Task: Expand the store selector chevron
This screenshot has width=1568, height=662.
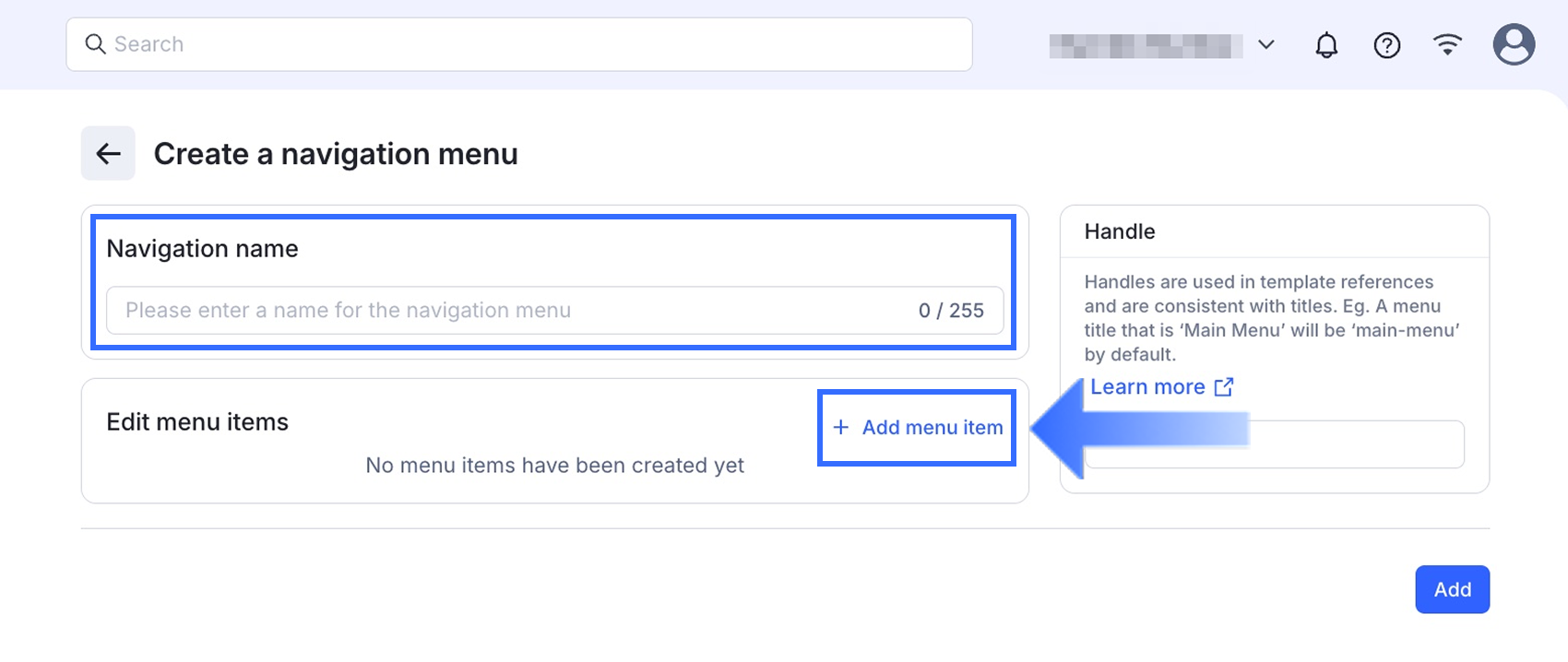Action: [x=1266, y=45]
